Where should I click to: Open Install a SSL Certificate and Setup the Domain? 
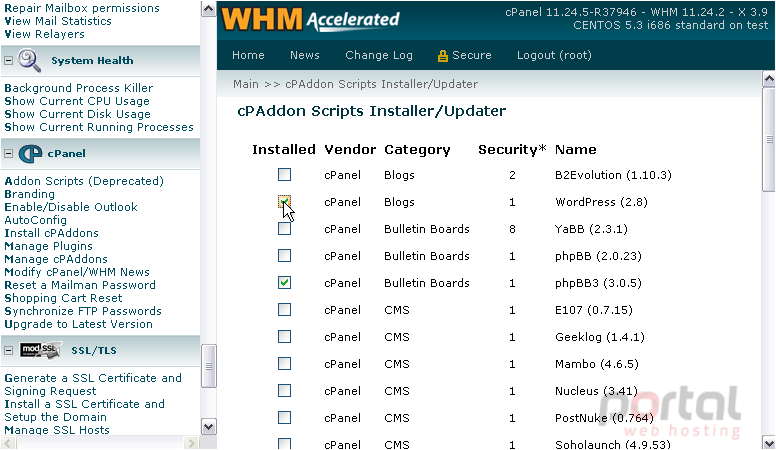[x=85, y=410]
